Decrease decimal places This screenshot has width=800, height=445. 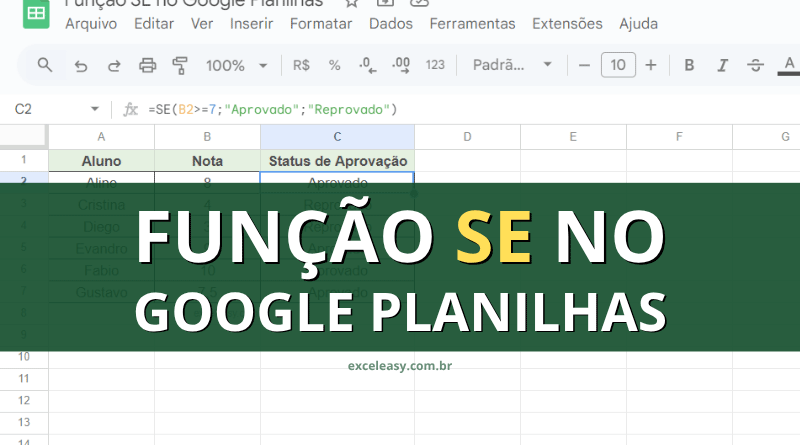[x=367, y=65]
